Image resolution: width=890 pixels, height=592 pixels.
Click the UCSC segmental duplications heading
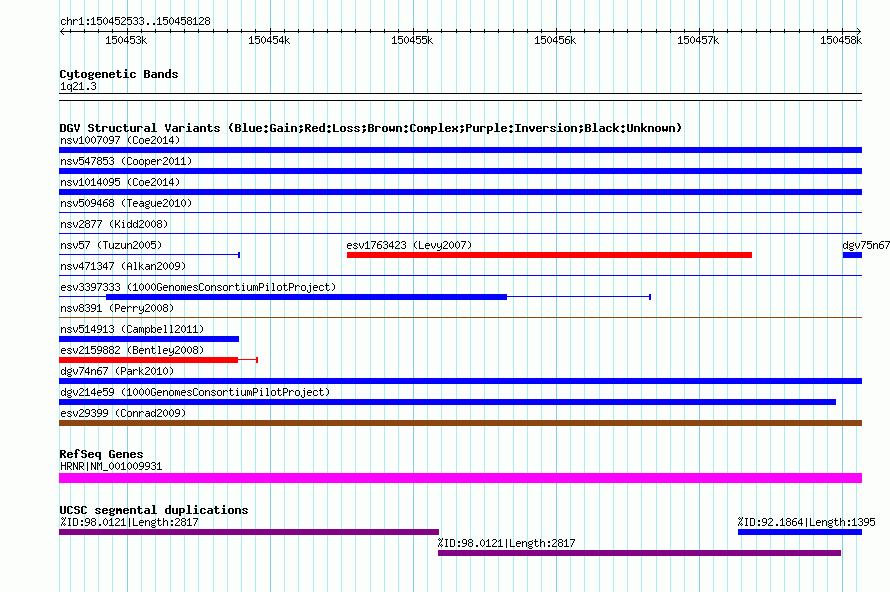(154, 510)
